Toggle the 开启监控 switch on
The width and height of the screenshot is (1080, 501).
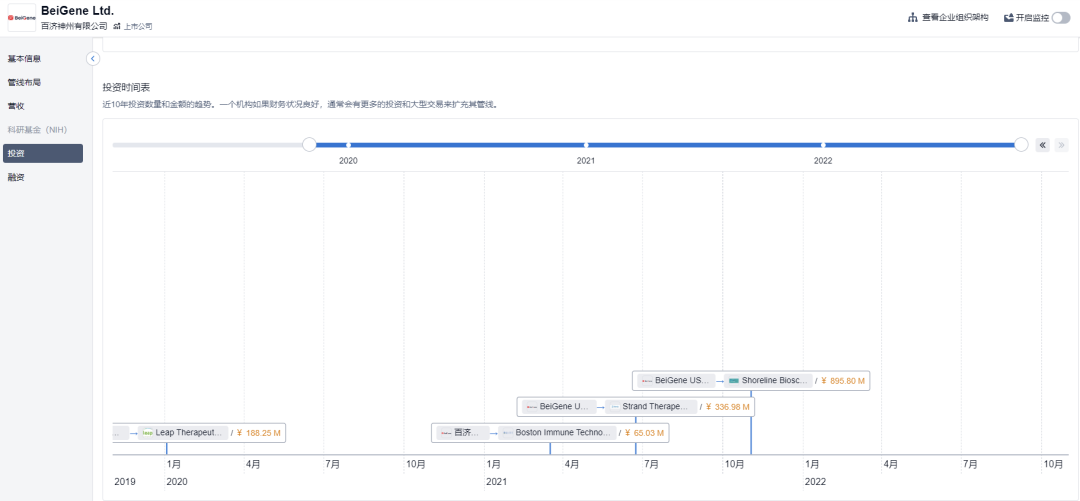coord(1060,18)
